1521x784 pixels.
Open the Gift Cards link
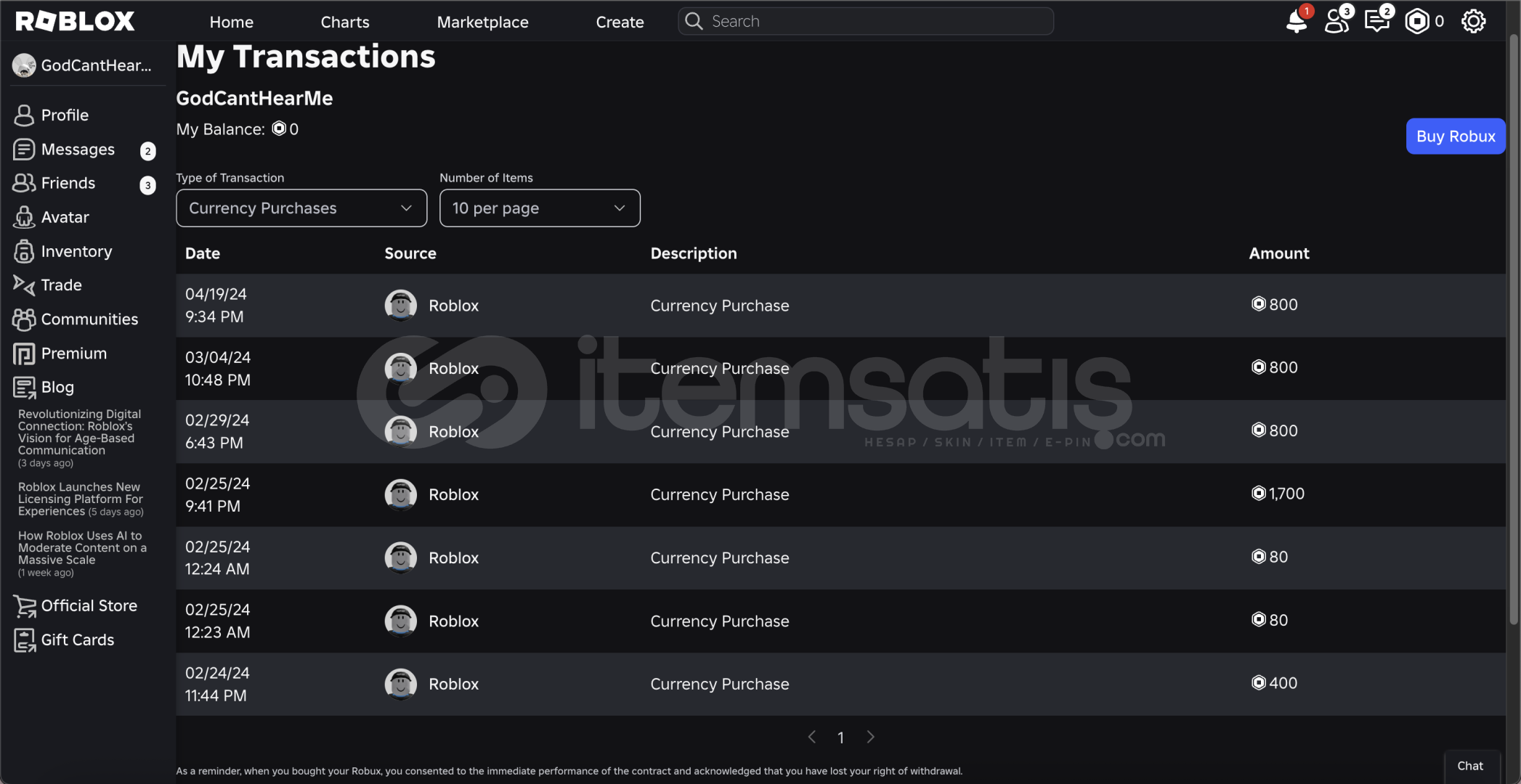click(x=78, y=640)
